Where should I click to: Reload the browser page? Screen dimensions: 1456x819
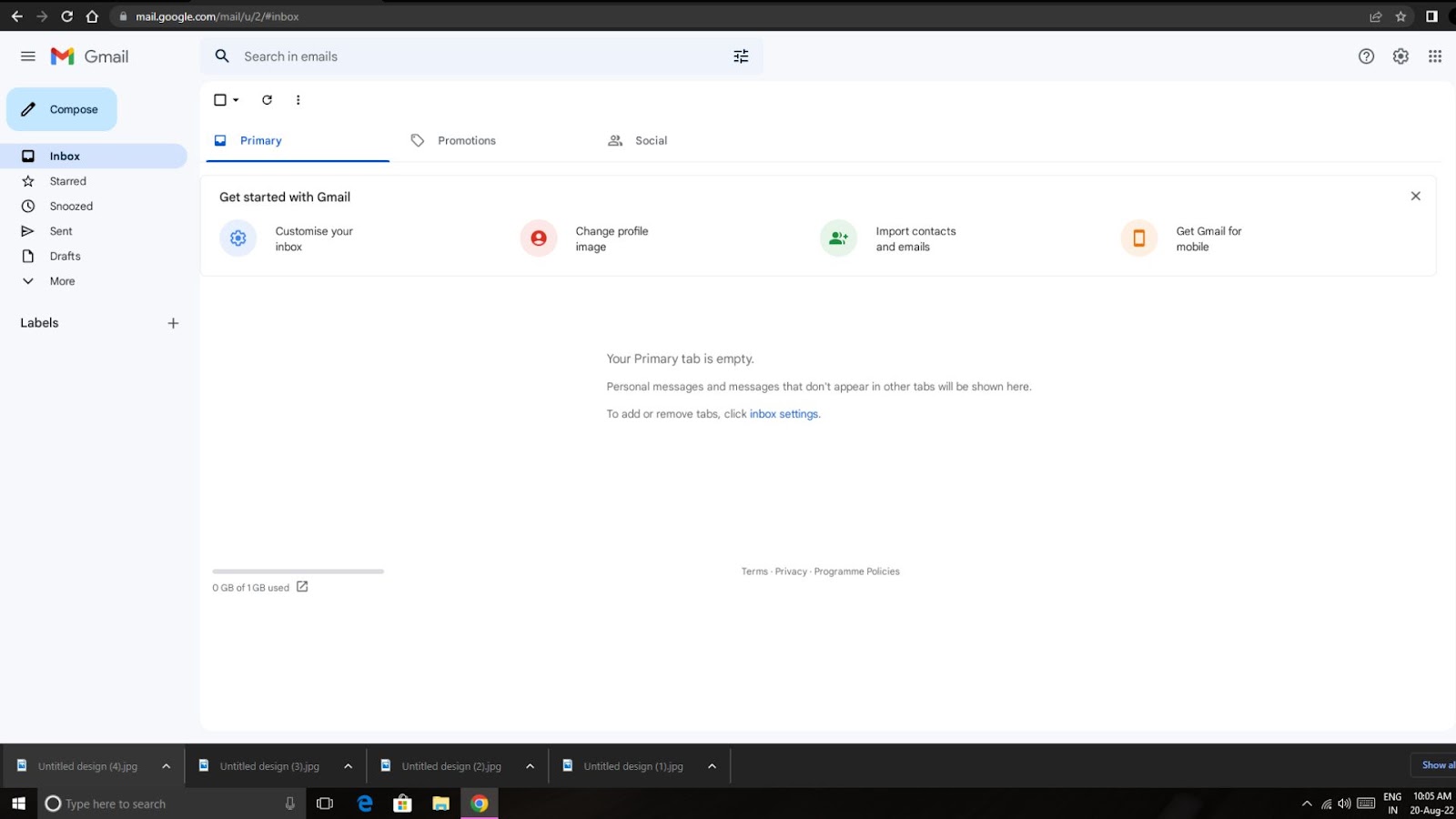click(66, 16)
